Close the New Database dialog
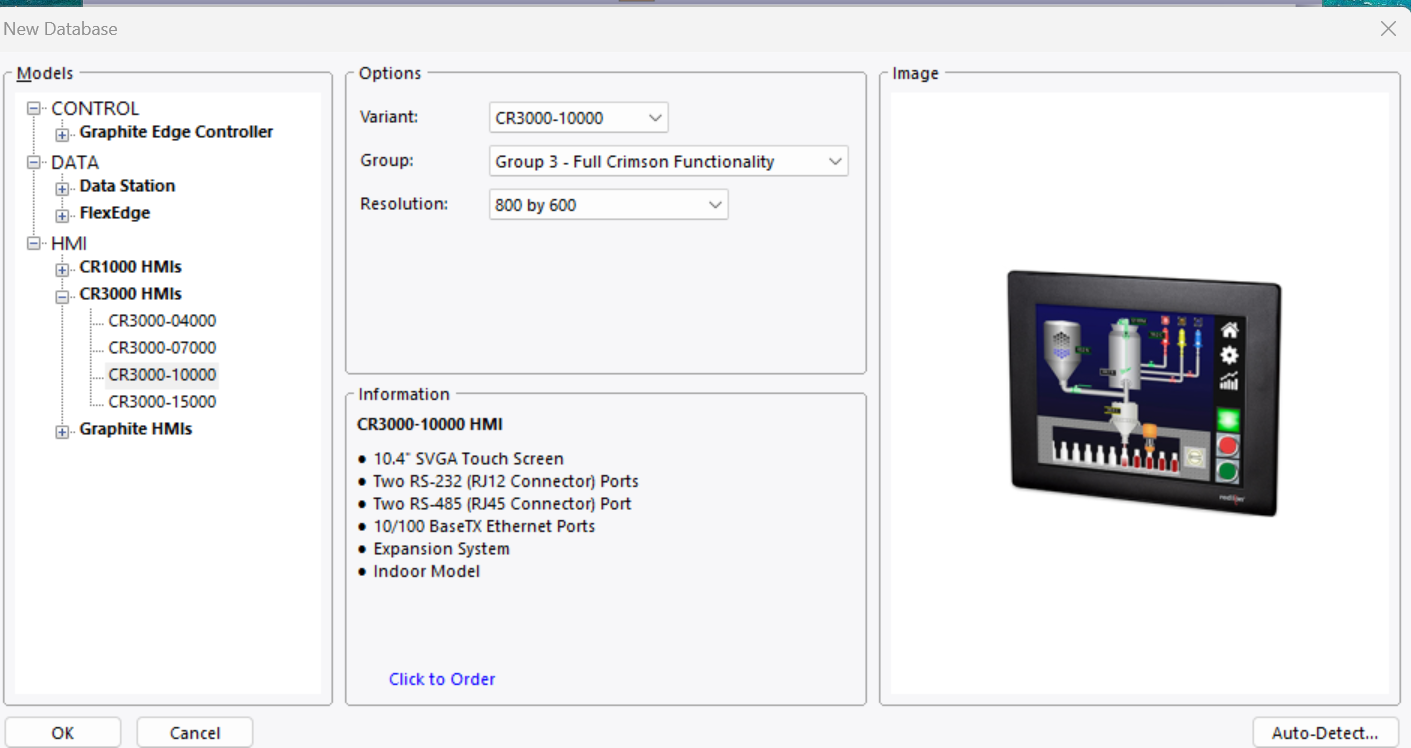The image size is (1411, 748). pos(1388,29)
